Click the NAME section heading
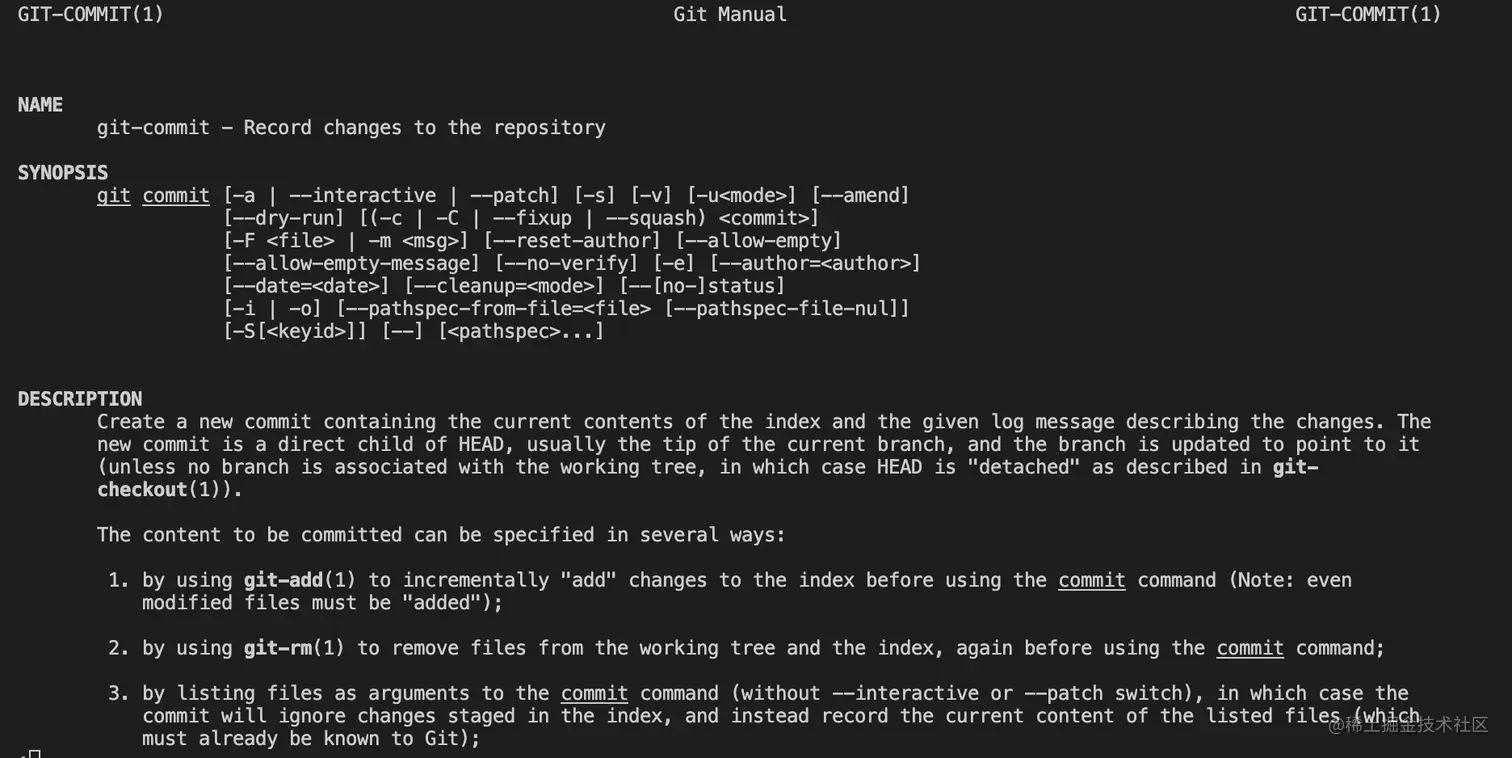The width and height of the screenshot is (1512, 758). pyautogui.click(x=40, y=105)
